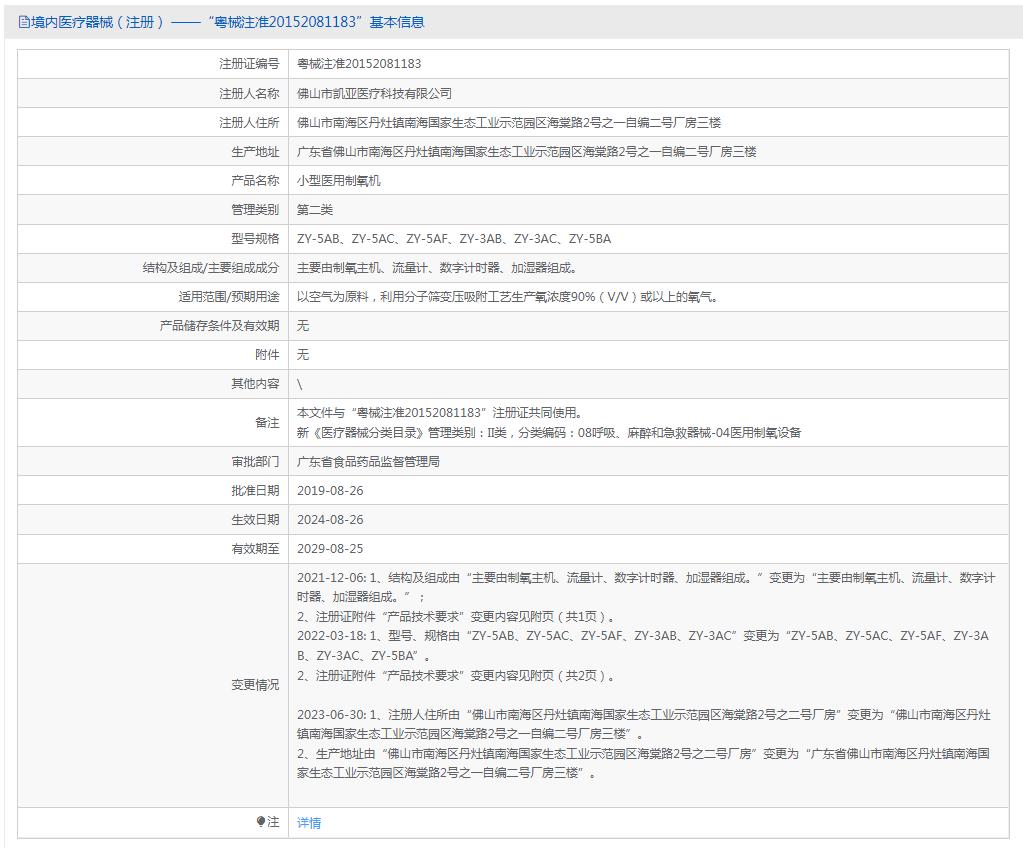Click the 注册人住所 address value
1023x848 pixels.
tap(508, 123)
